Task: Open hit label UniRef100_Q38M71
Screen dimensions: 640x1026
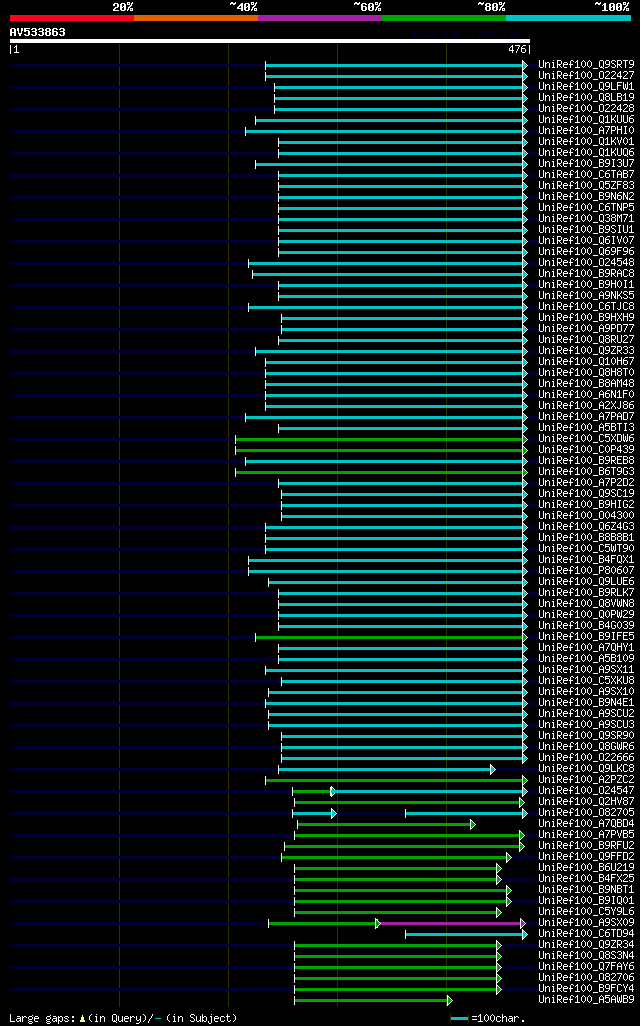Action: pos(586,219)
